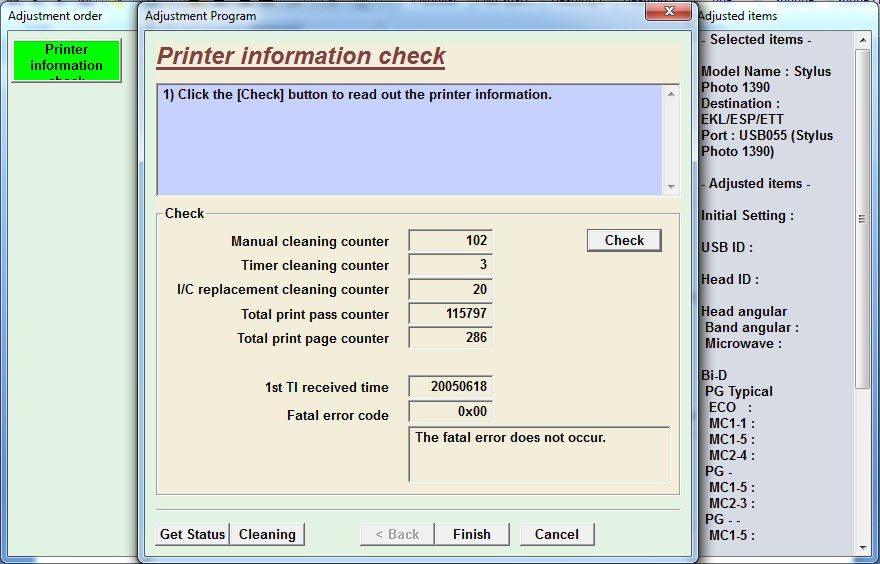This screenshot has height=564, width=880.
Task: Focus the Total print page counter field
Action: tap(450, 338)
